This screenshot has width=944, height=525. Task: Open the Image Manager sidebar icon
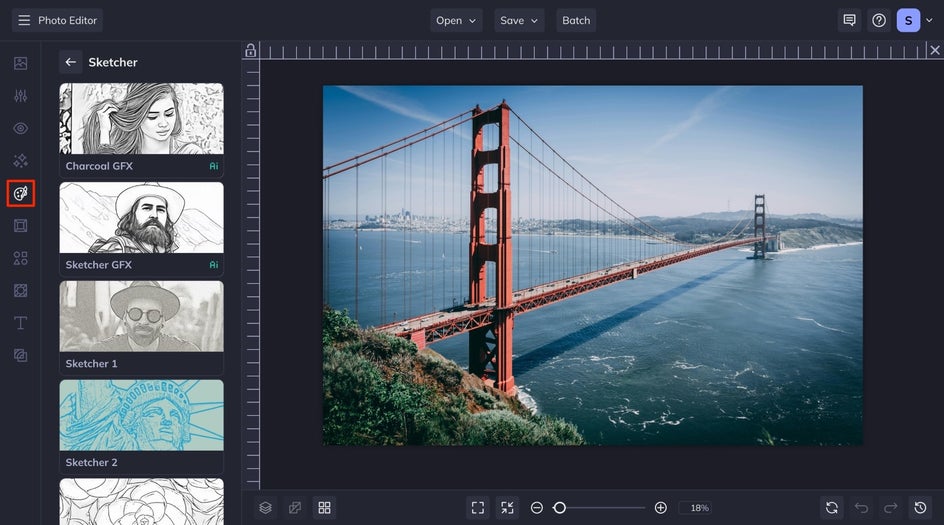(x=20, y=63)
